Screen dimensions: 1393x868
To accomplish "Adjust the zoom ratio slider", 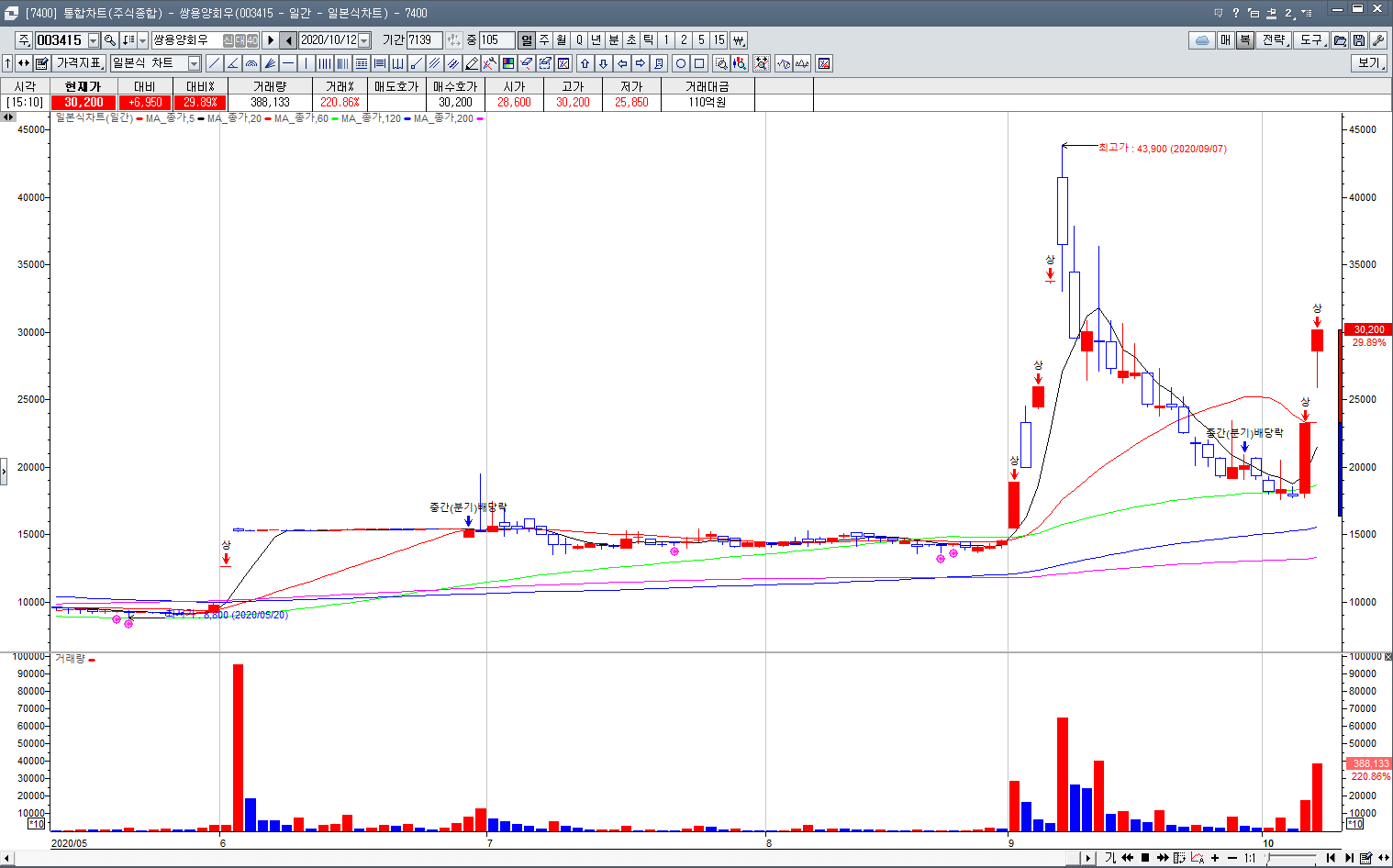I will coord(1291,858).
